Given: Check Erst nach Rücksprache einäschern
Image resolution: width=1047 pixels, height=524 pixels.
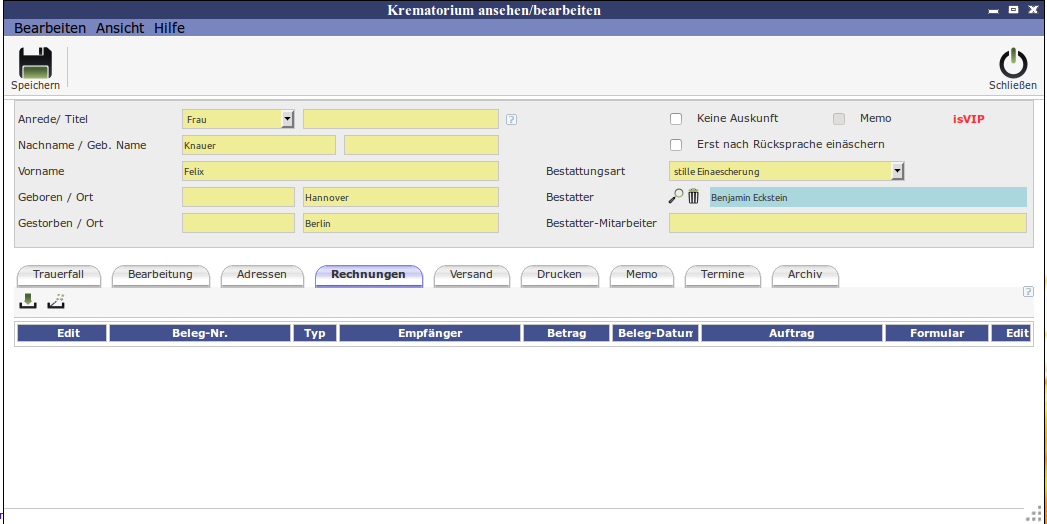Looking at the screenshot, I should click(x=676, y=144).
